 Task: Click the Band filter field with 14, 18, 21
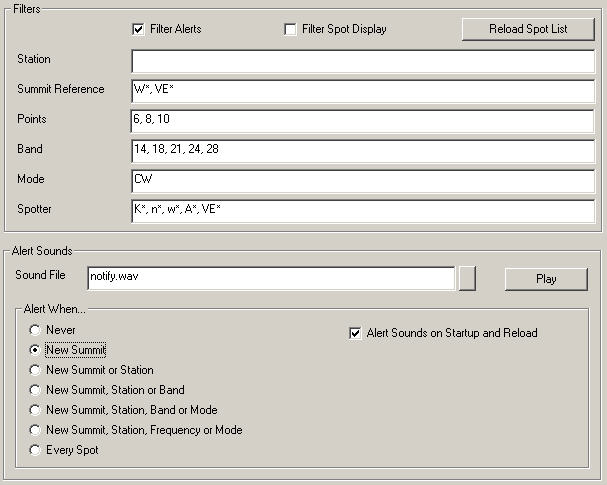363,151
